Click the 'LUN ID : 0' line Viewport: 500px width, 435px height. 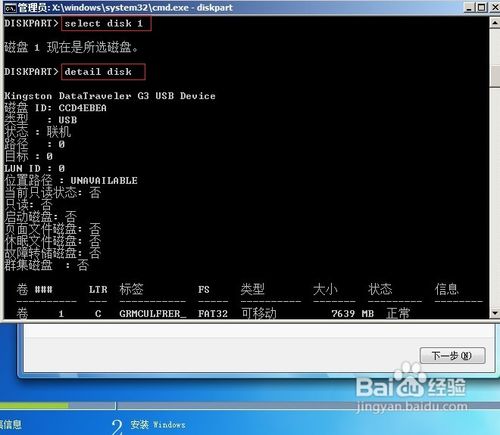[x=35, y=168]
